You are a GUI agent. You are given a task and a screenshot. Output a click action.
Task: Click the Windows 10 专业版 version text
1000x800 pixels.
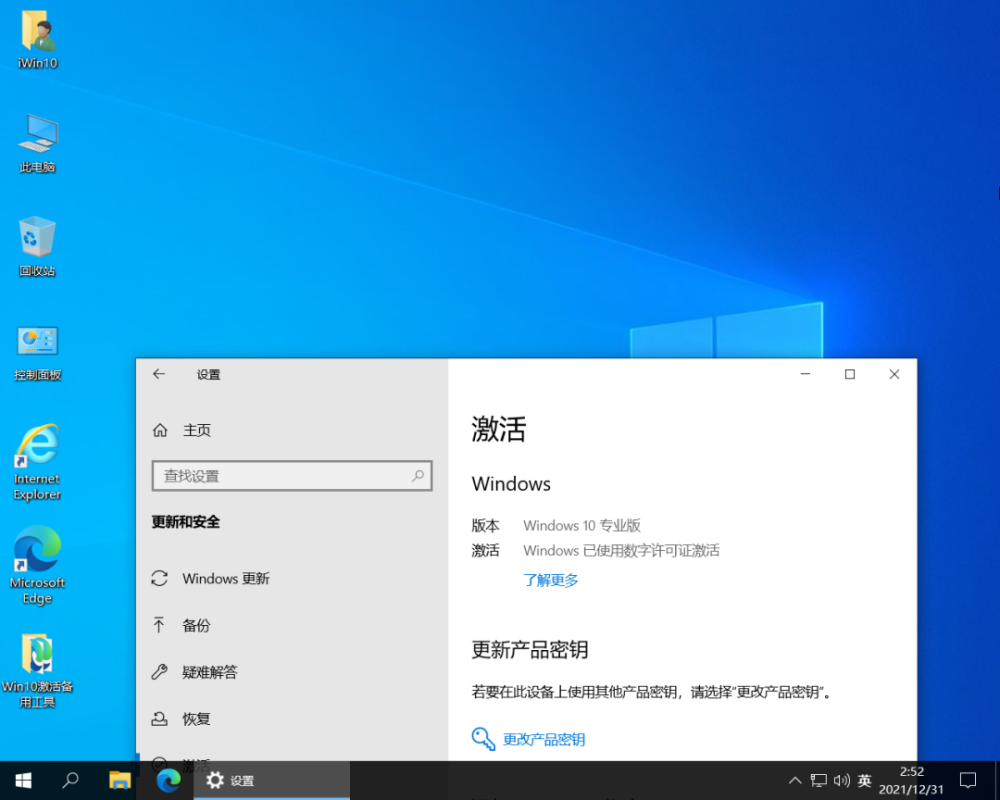coord(582,526)
